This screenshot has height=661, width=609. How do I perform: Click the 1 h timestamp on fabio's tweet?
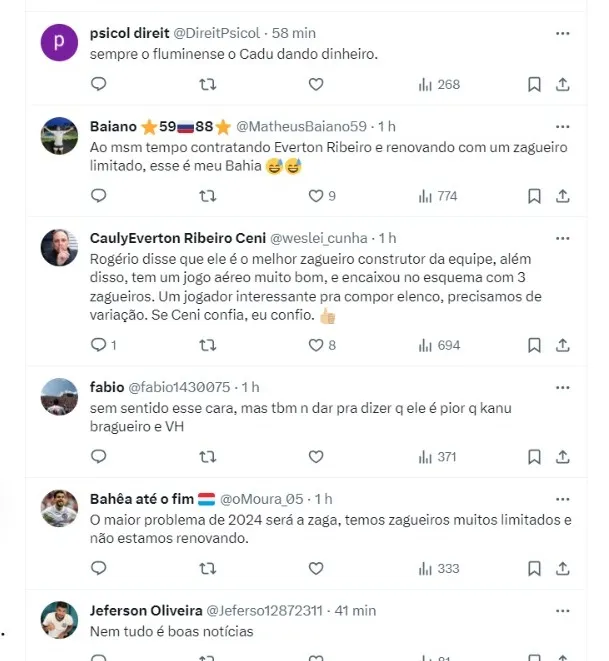250,387
